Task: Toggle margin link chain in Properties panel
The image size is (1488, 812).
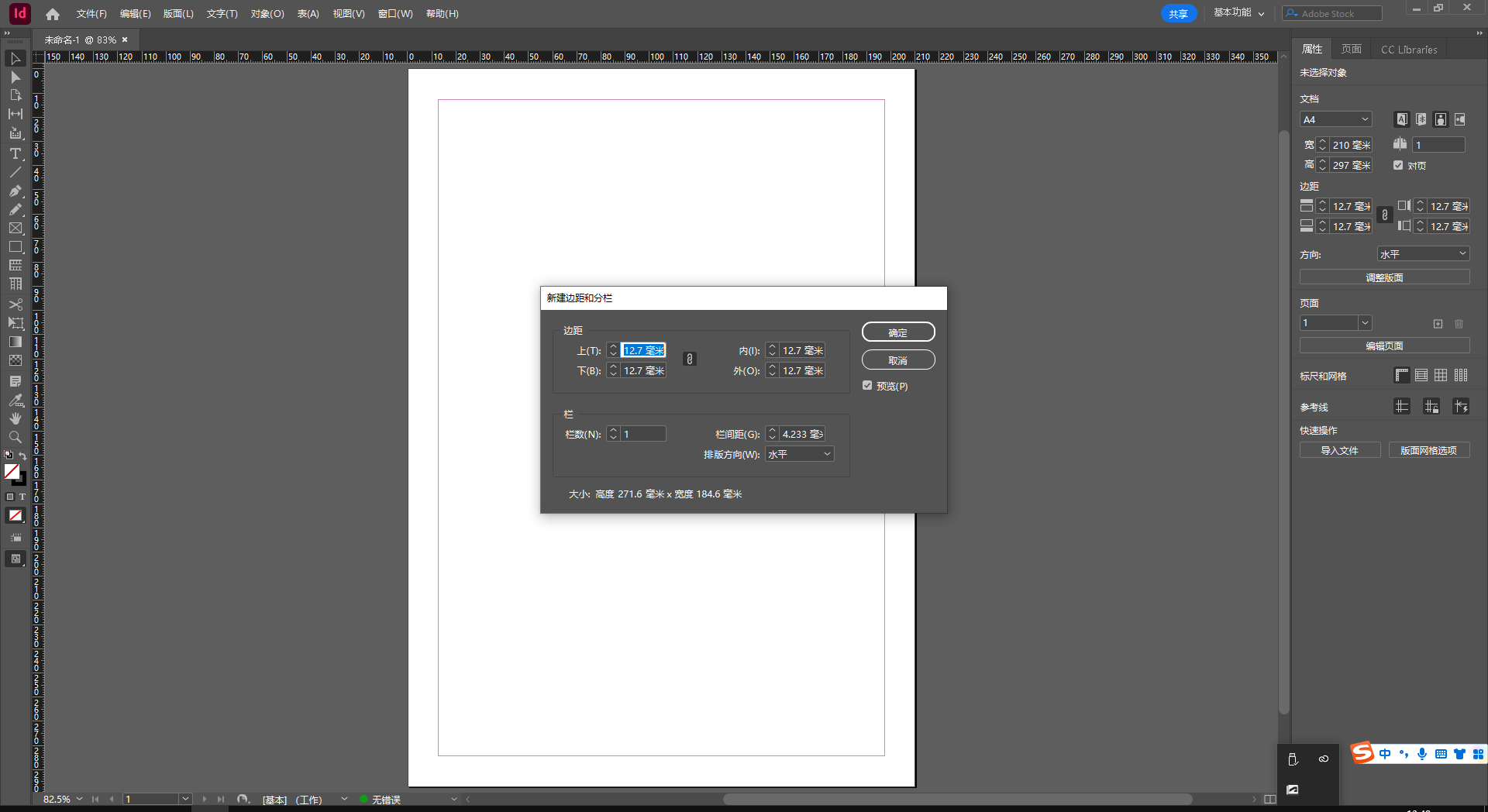Action: point(1385,215)
